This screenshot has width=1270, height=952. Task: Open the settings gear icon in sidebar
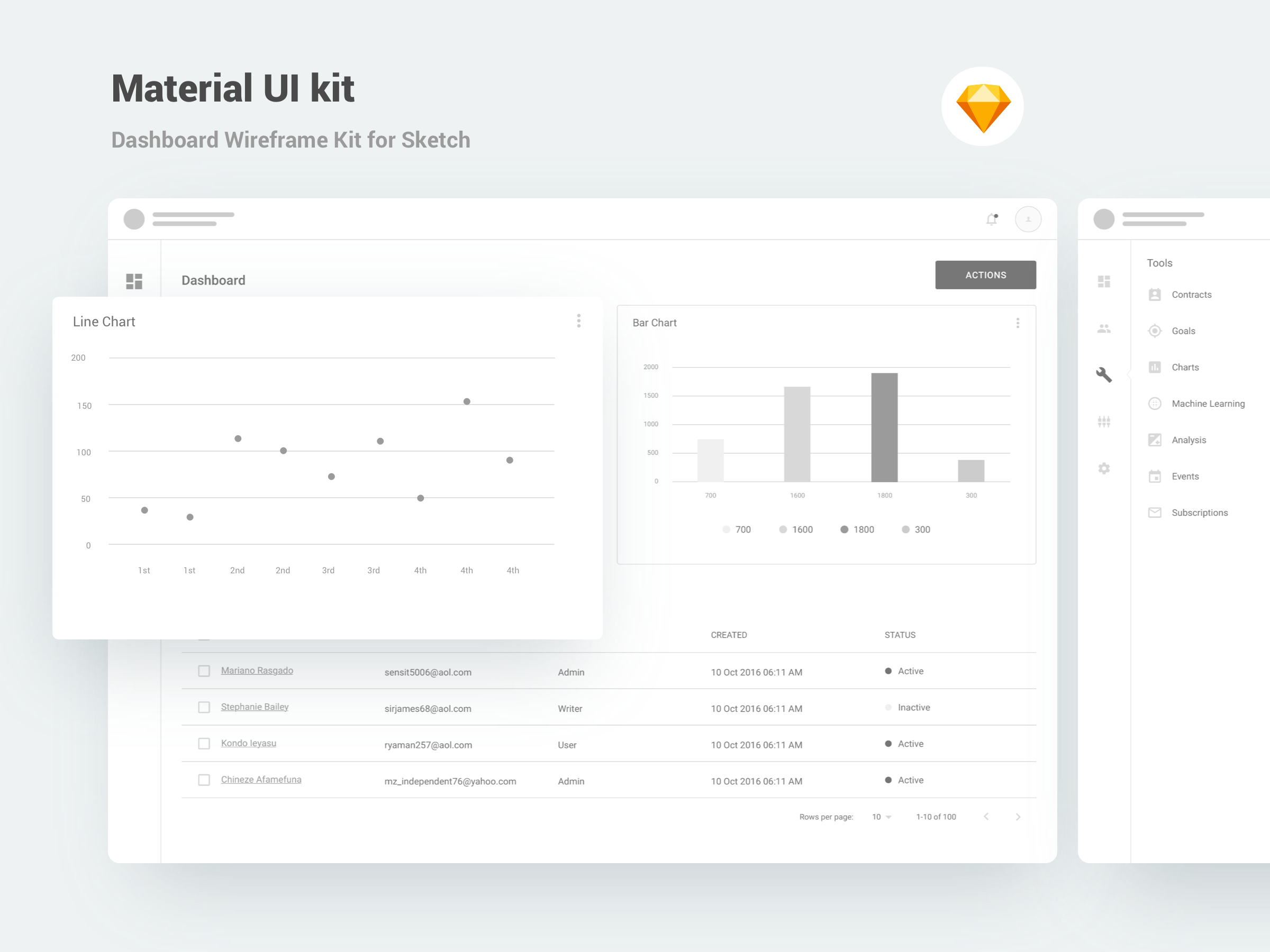[x=1103, y=468]
